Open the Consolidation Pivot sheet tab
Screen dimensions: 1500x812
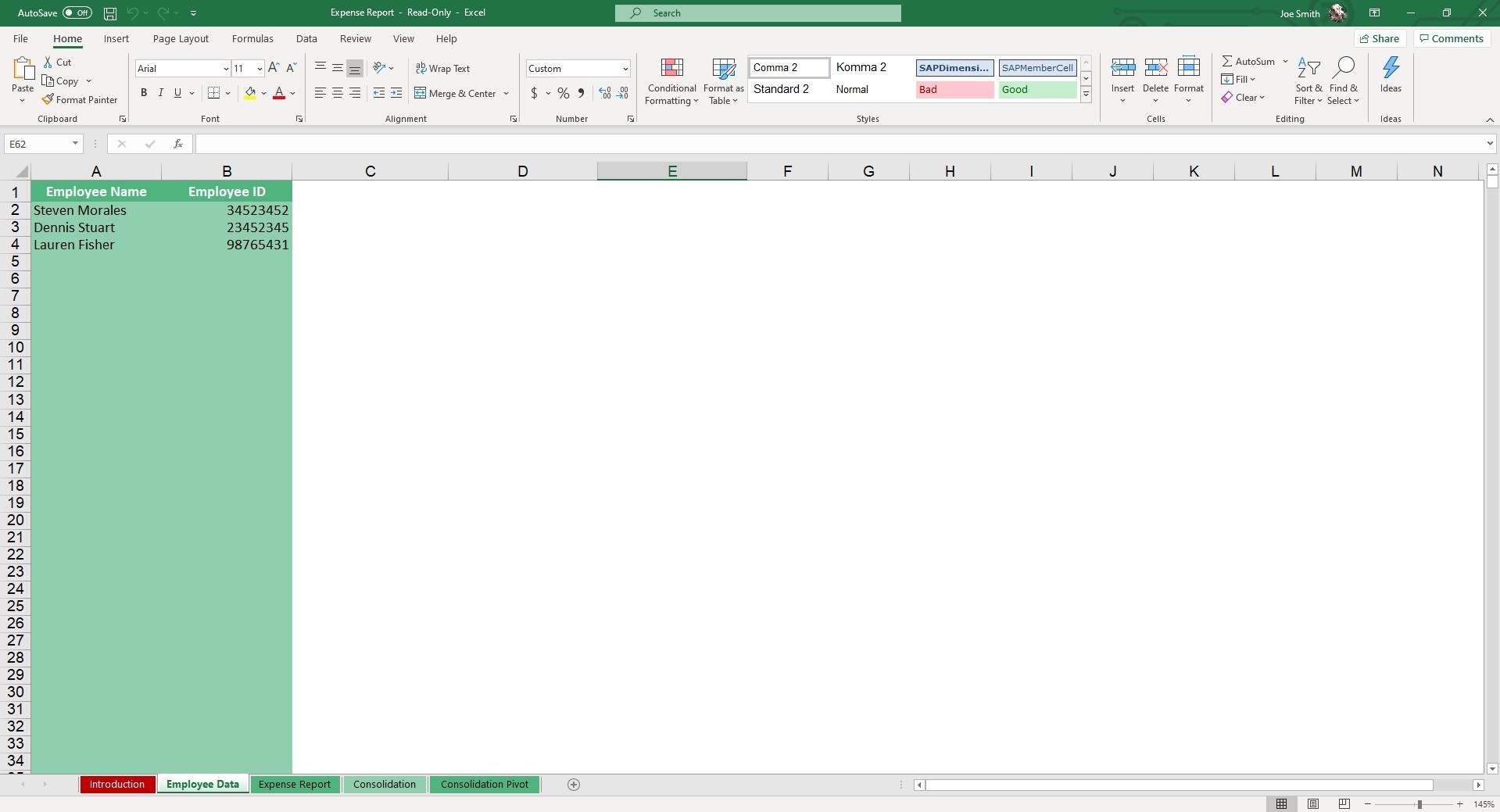click(x=485, y=785)
